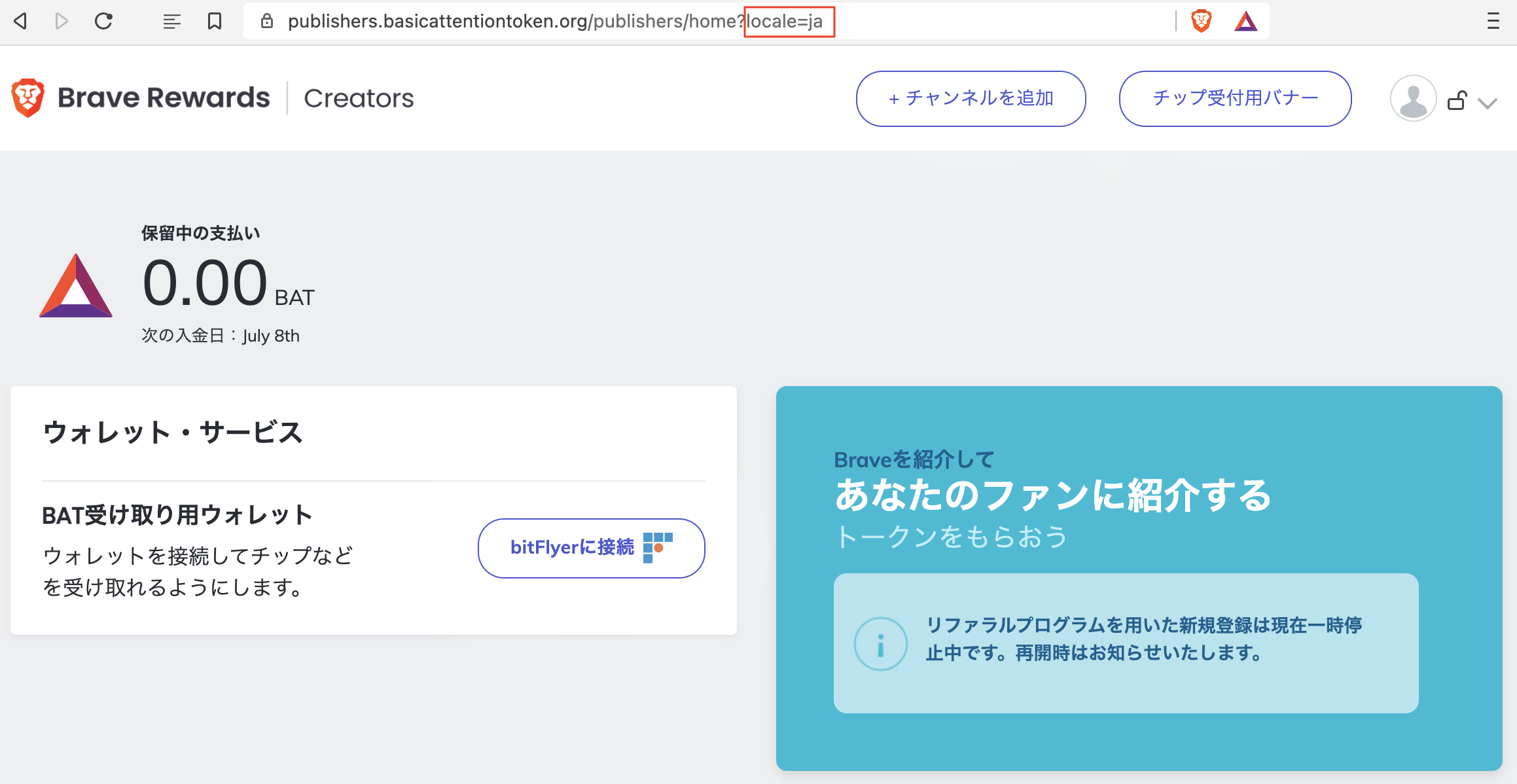Image resolution: width=1517 pixels, height=784 pixels.
Task: Click the BAT受け取り用ウォレット heading
Action: pos(177,516)
